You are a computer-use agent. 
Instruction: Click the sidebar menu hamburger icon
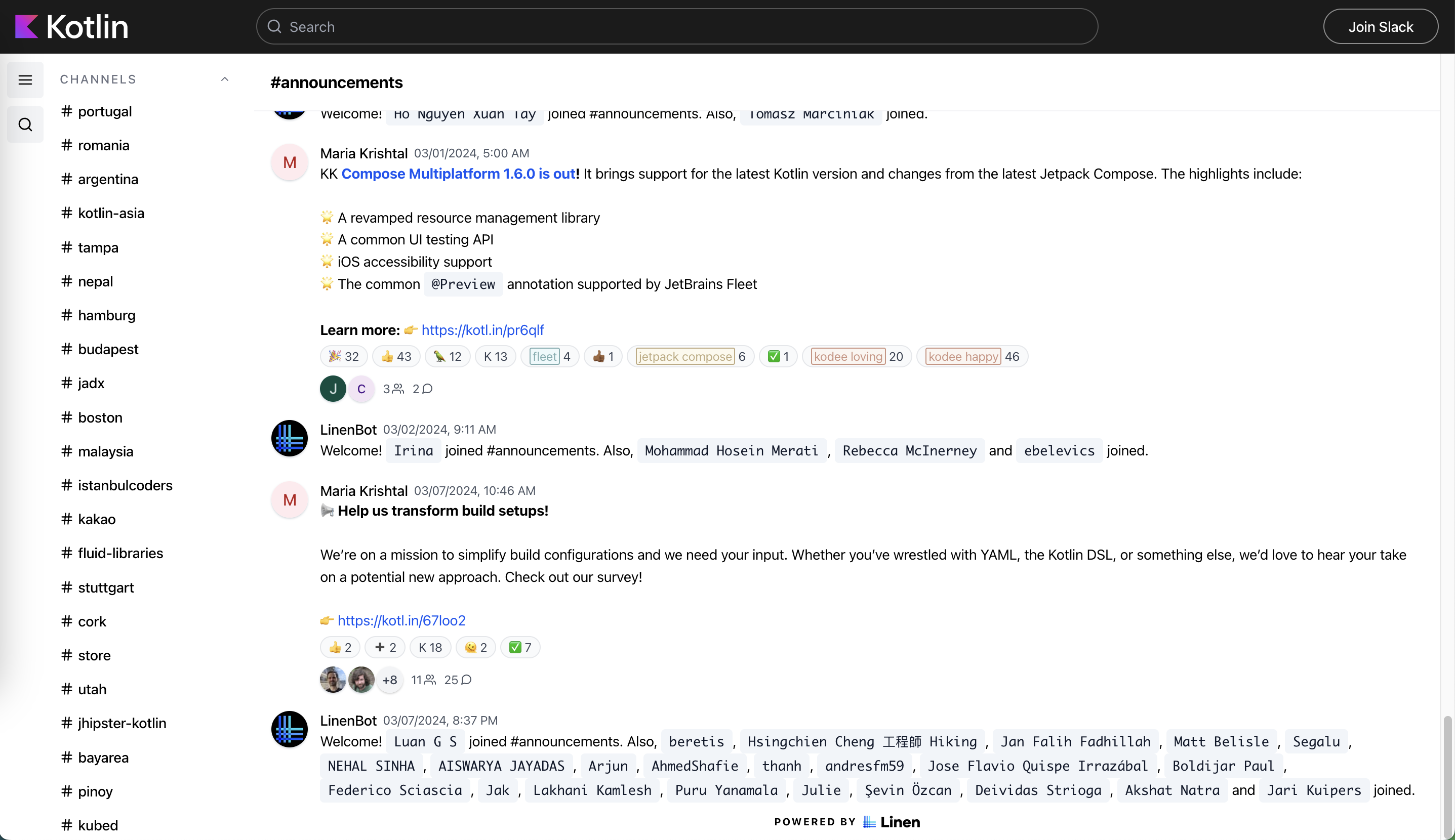point(25,80)
